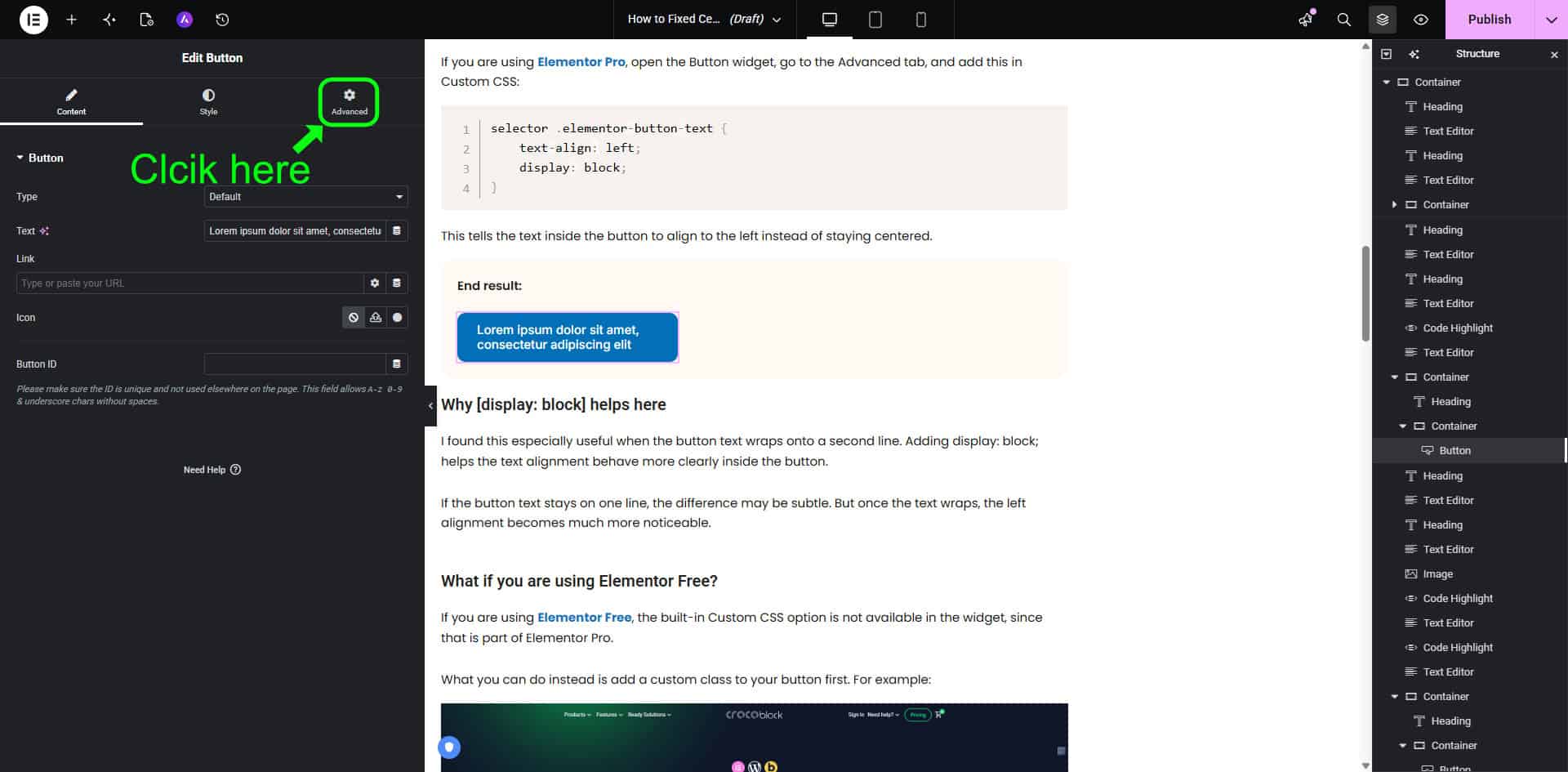Click the Structure panel AI sparkle icon
The image size is (1568, 772).
tap(1414, 54)
